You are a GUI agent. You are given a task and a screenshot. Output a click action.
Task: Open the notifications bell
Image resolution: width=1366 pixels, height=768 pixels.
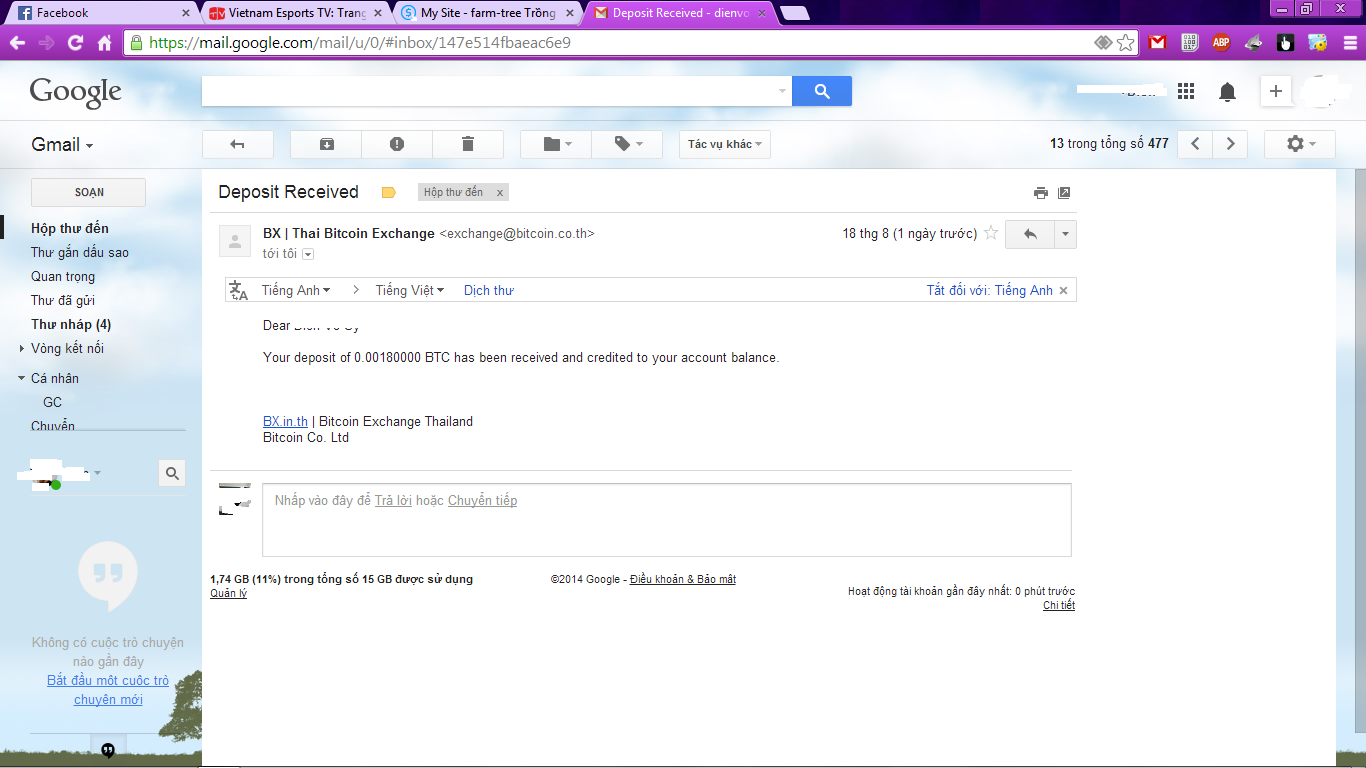click(x=1227, y=92)
